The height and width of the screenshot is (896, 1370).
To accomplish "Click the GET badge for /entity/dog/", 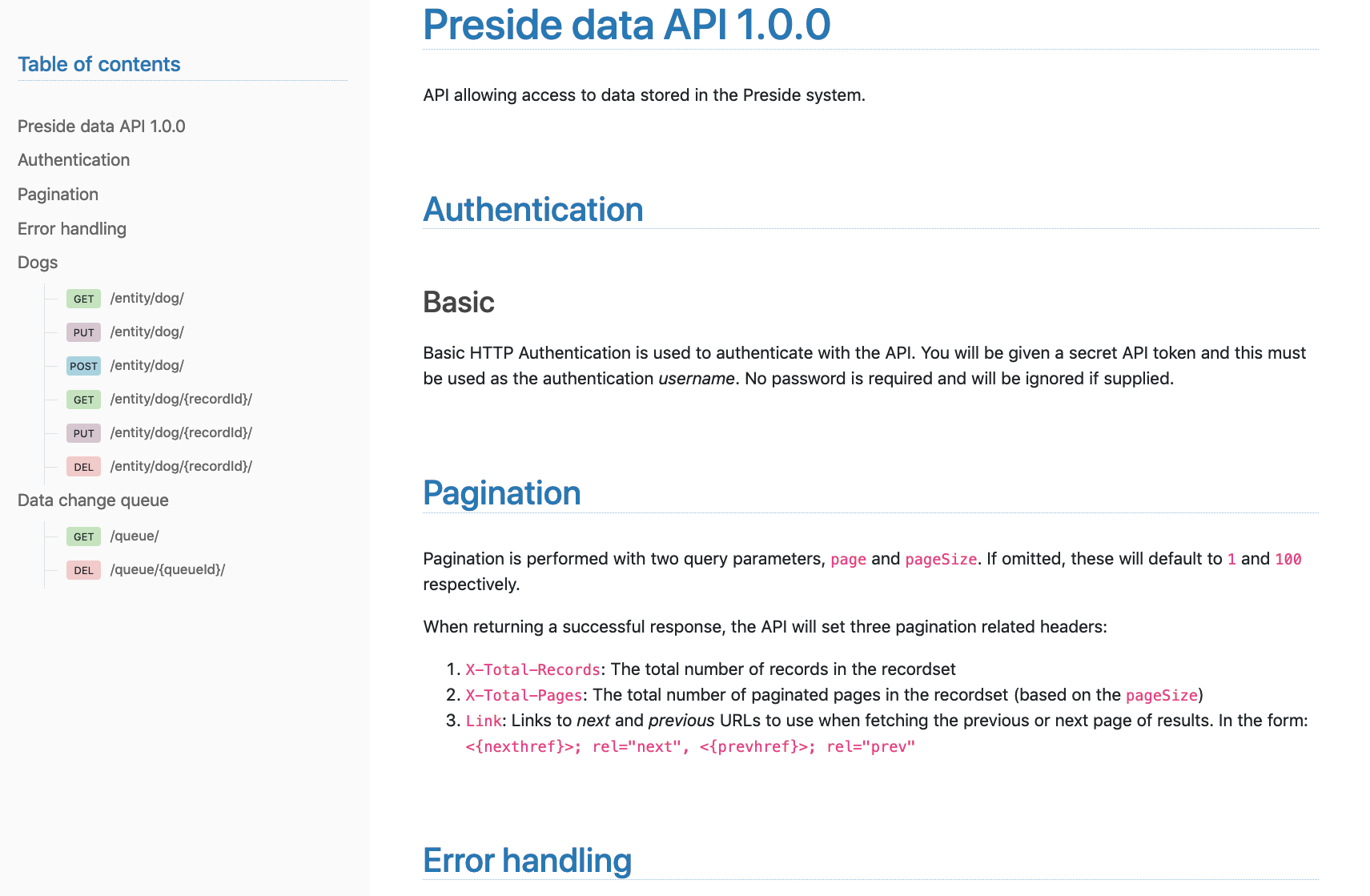I will (83, 299).
